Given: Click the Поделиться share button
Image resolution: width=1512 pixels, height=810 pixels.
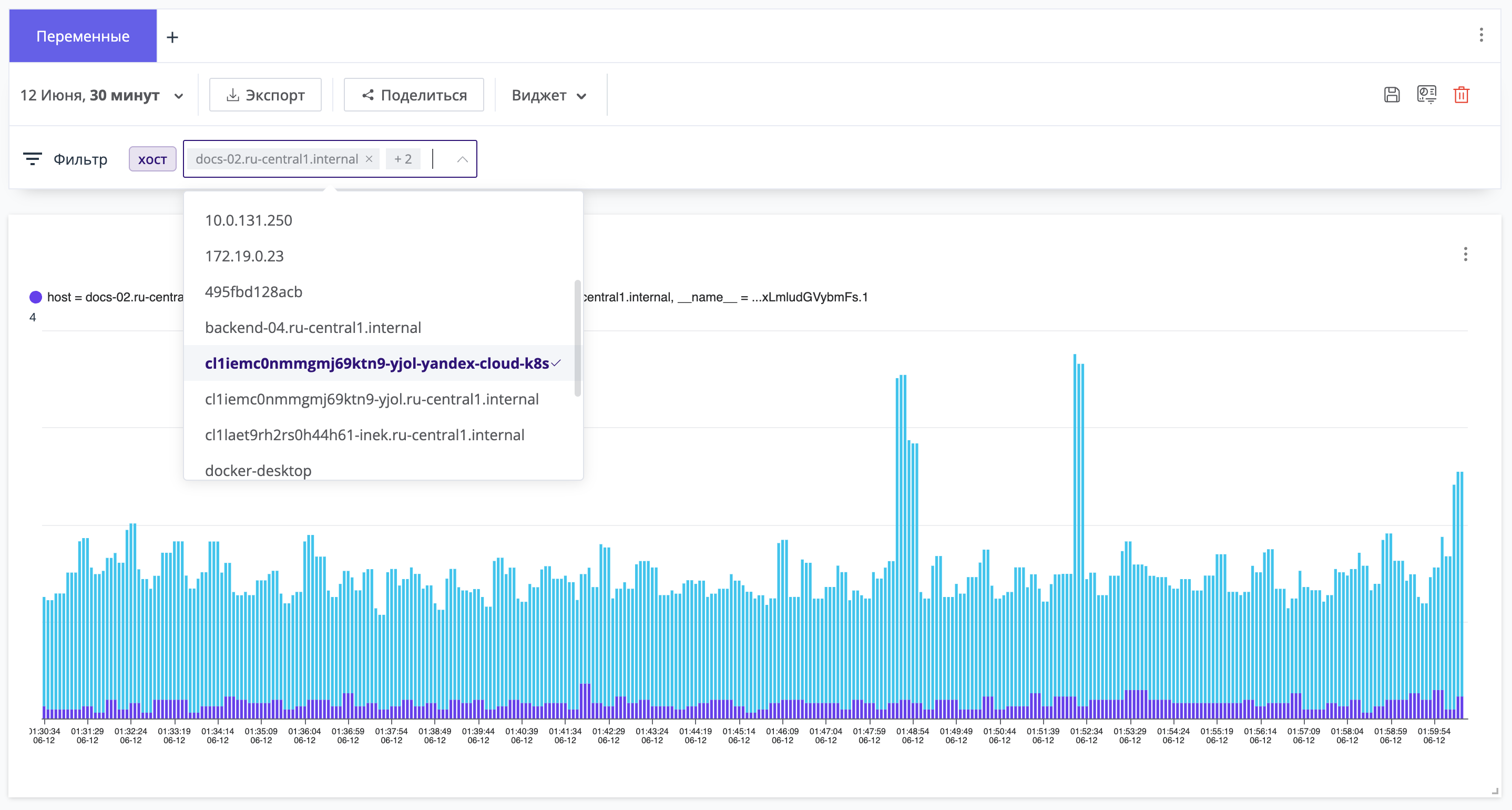Looking at the screenshot, I should pyautogui.click(x=414, y=95).
